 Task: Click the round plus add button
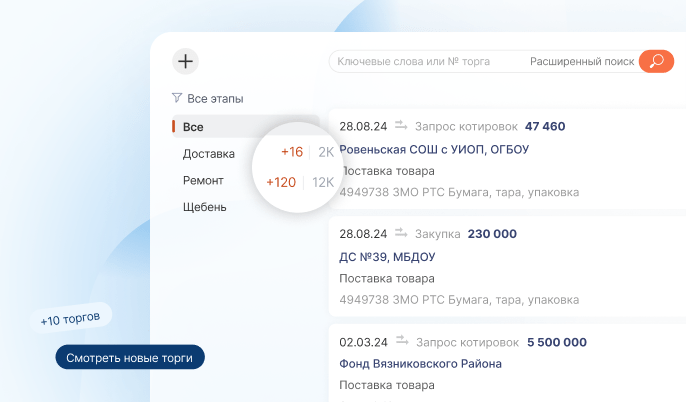coord(186,61)
